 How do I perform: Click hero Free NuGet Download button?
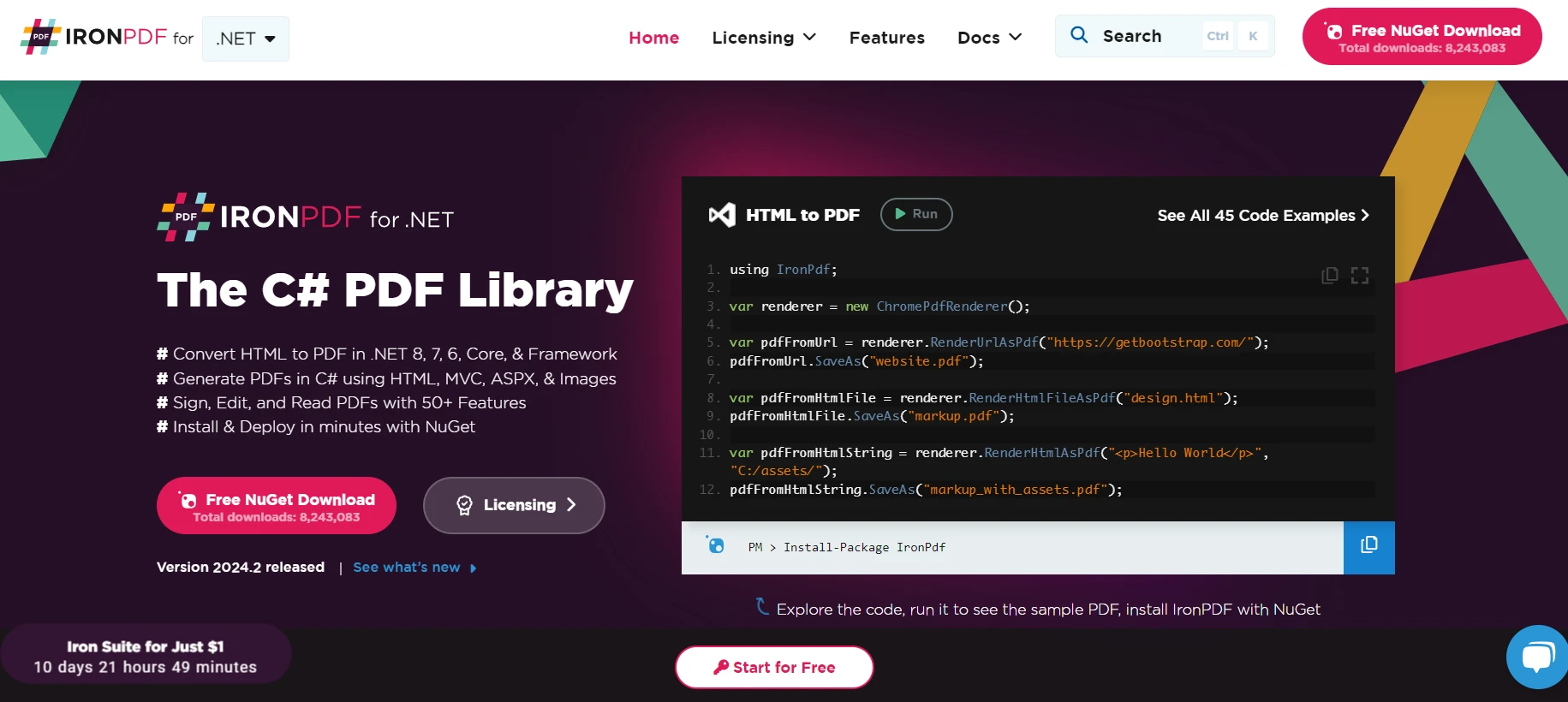(x=276, y=506)
